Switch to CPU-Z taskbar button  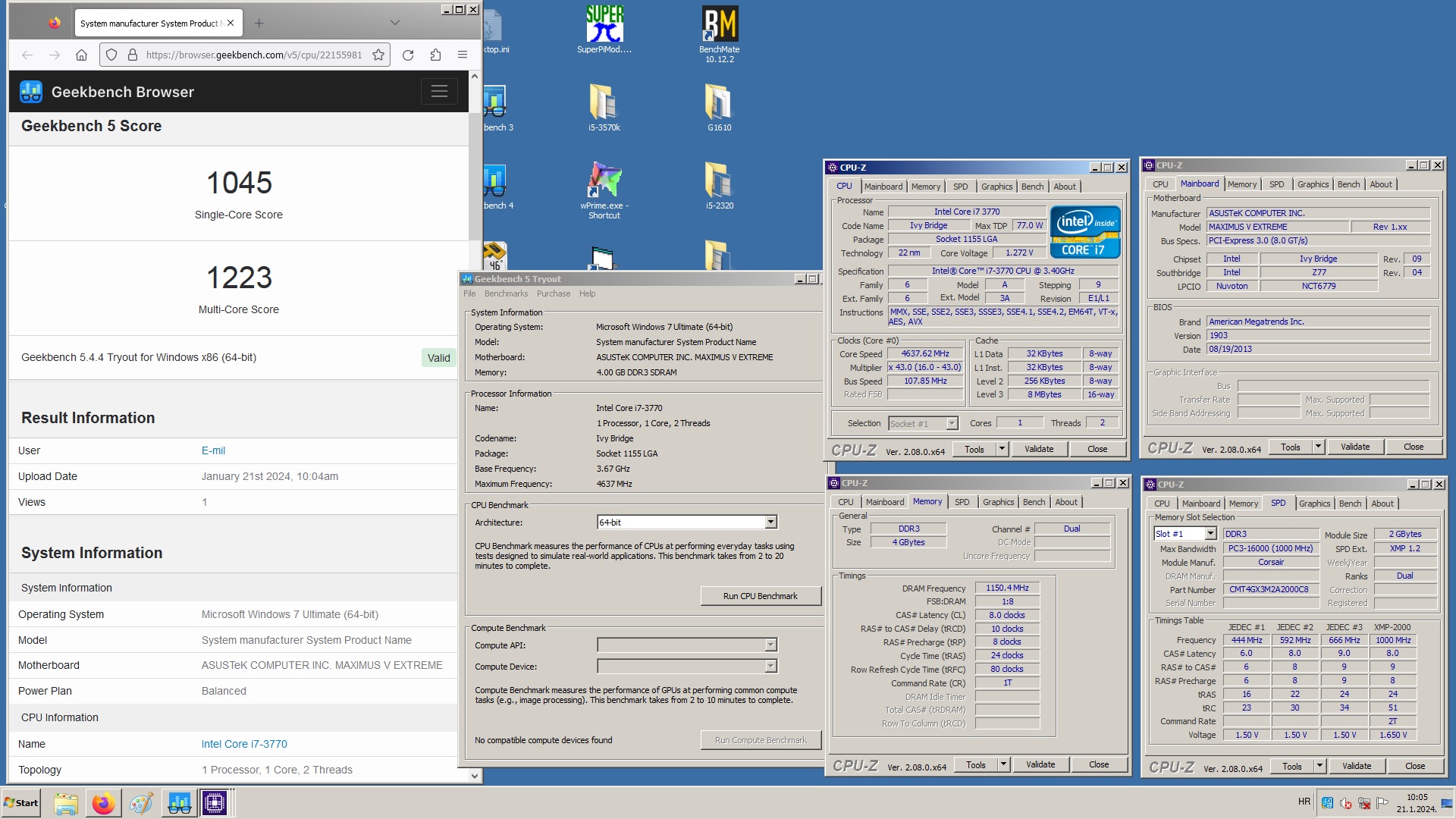pos(215,803)
